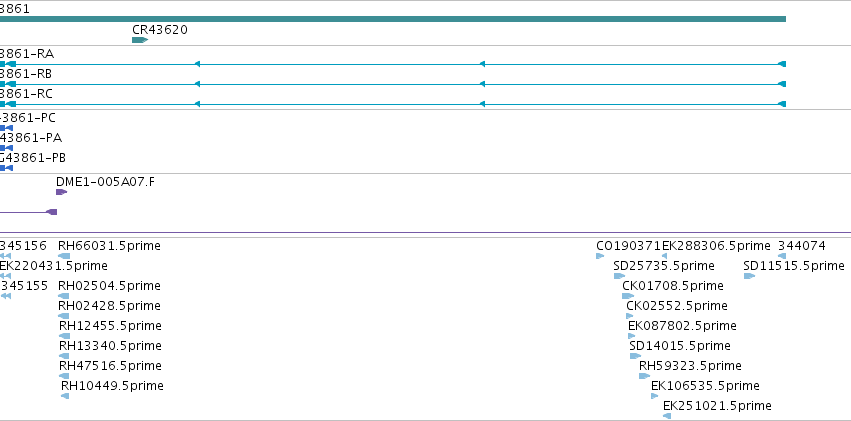This screenshot has height=421, width=851.
Task: Select the RH10449.5prime label text
Action: [112, 386]
